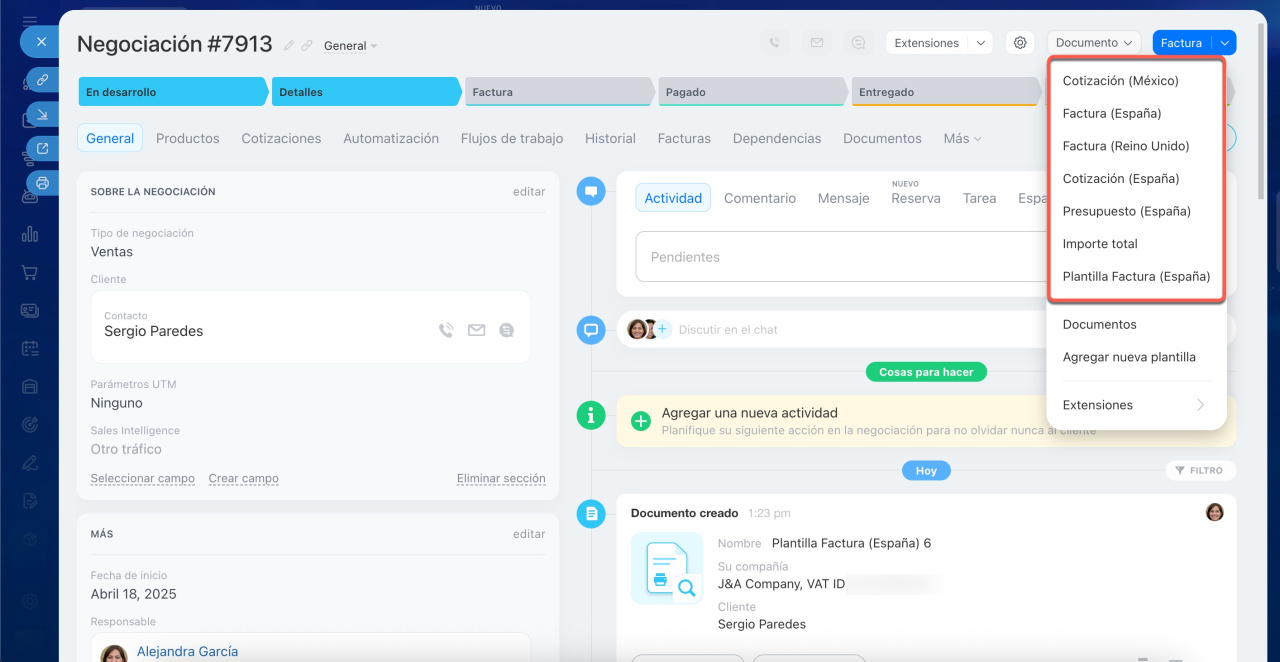
Task: Expand Extensiones submenu in Documento menu
Action: 1135,405
